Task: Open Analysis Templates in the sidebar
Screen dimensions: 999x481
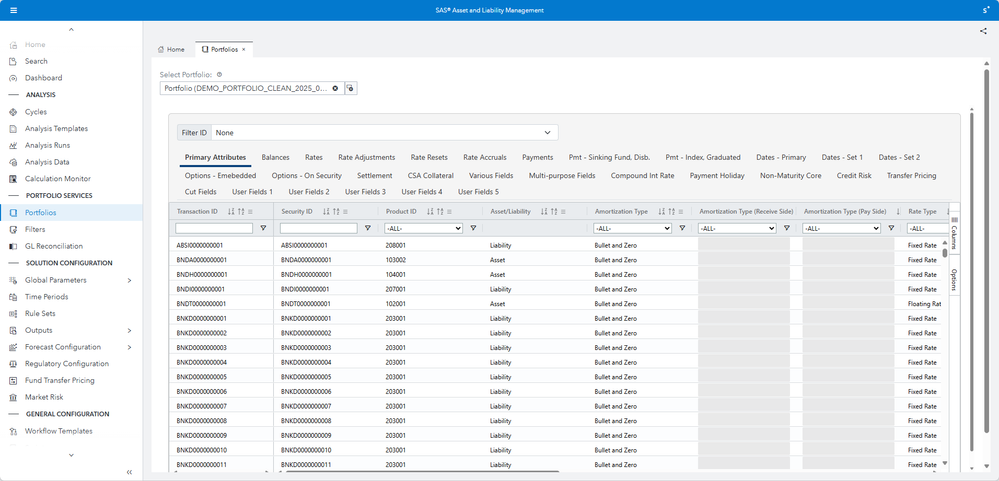Action: coord(56,128)
